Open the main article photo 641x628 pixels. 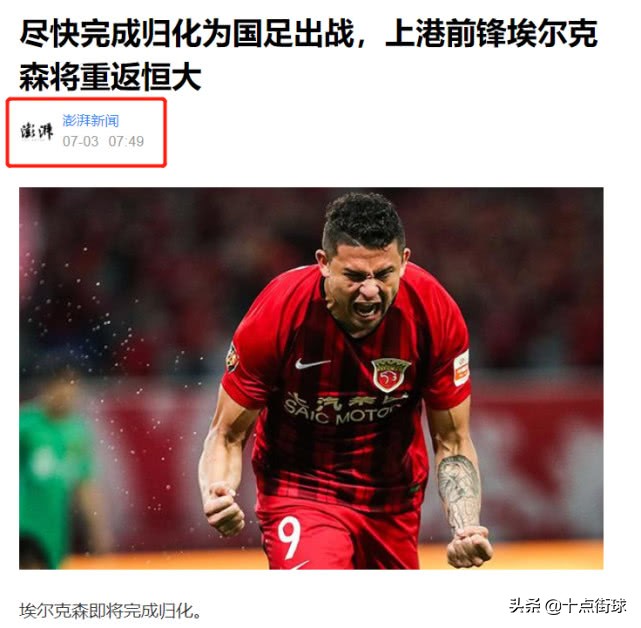pyautogui.click(x=311, y=378)
